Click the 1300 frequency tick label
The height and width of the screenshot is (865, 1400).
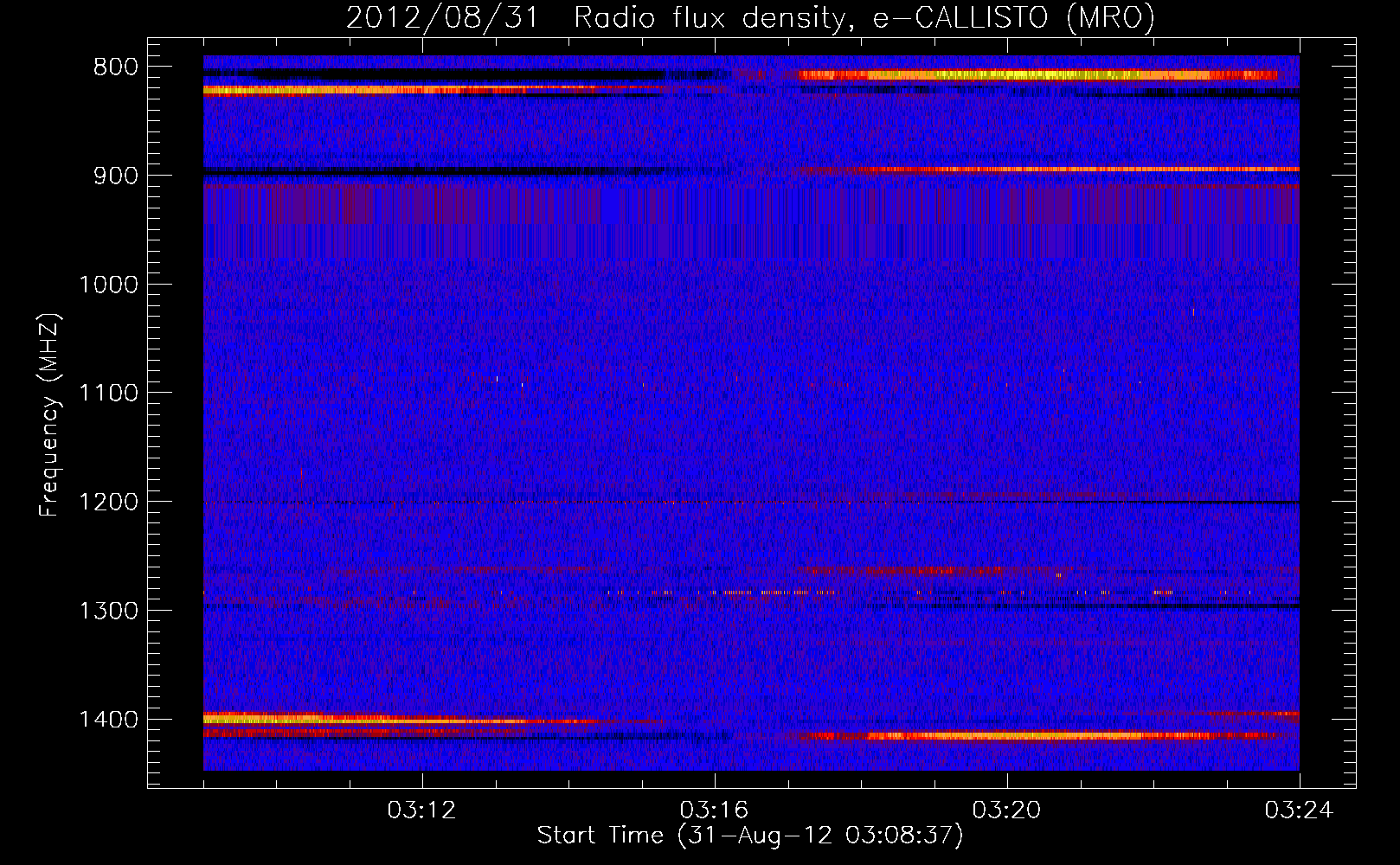click(108, 611)
